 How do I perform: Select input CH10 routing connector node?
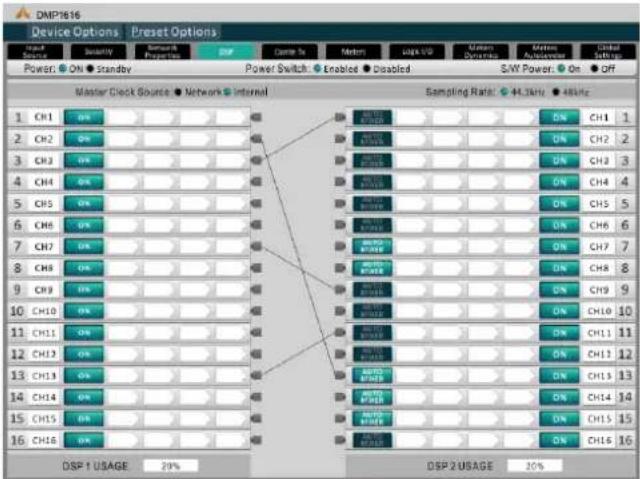[x=256, y=311]
